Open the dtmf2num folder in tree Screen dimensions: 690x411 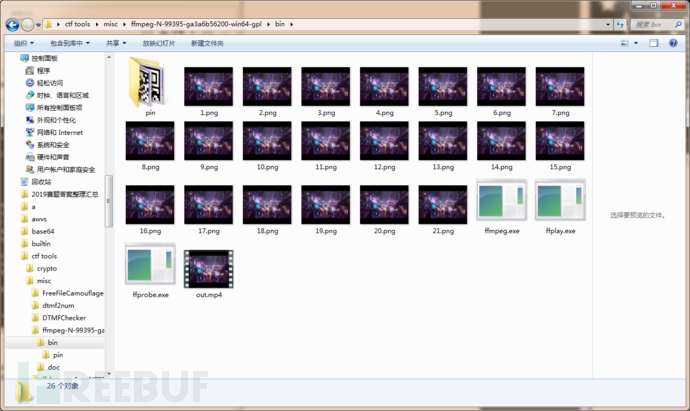pyautogui.click(x=58, y=305)
